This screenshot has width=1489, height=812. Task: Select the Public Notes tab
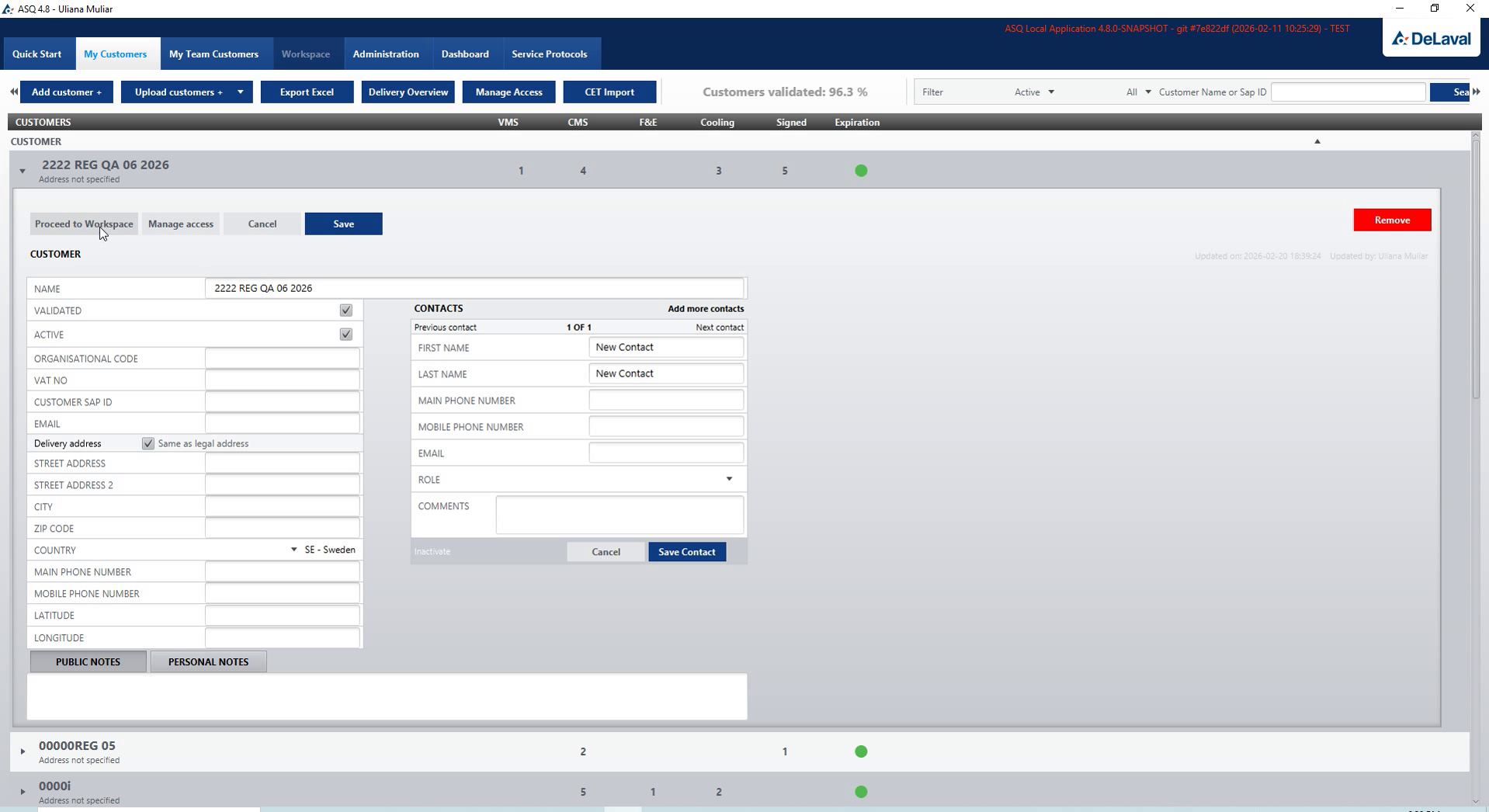click(88, 661)
